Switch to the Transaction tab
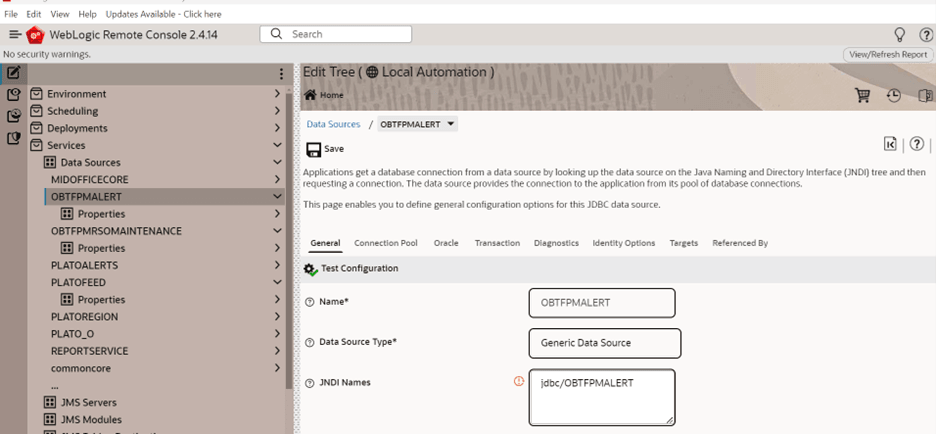This screenshot has width=936, height=434. [x=497, y=243]
